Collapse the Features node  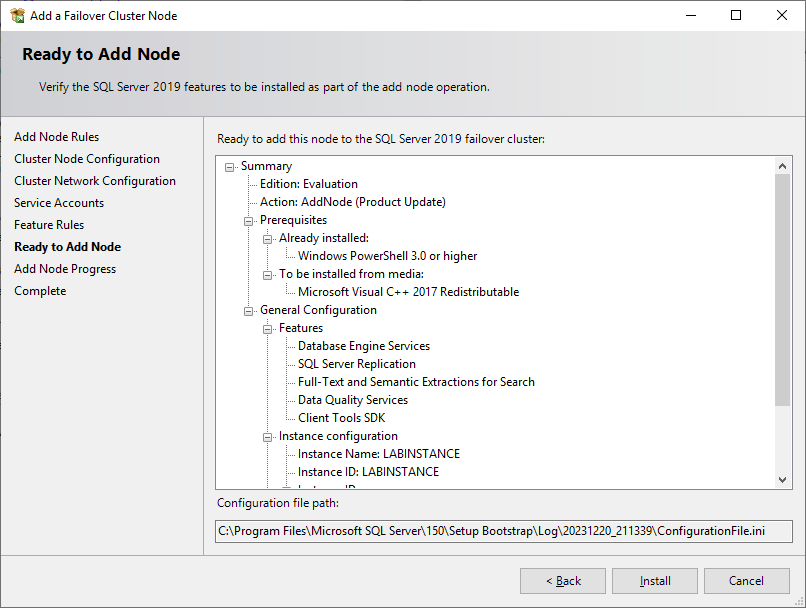[x=267, y=329]
